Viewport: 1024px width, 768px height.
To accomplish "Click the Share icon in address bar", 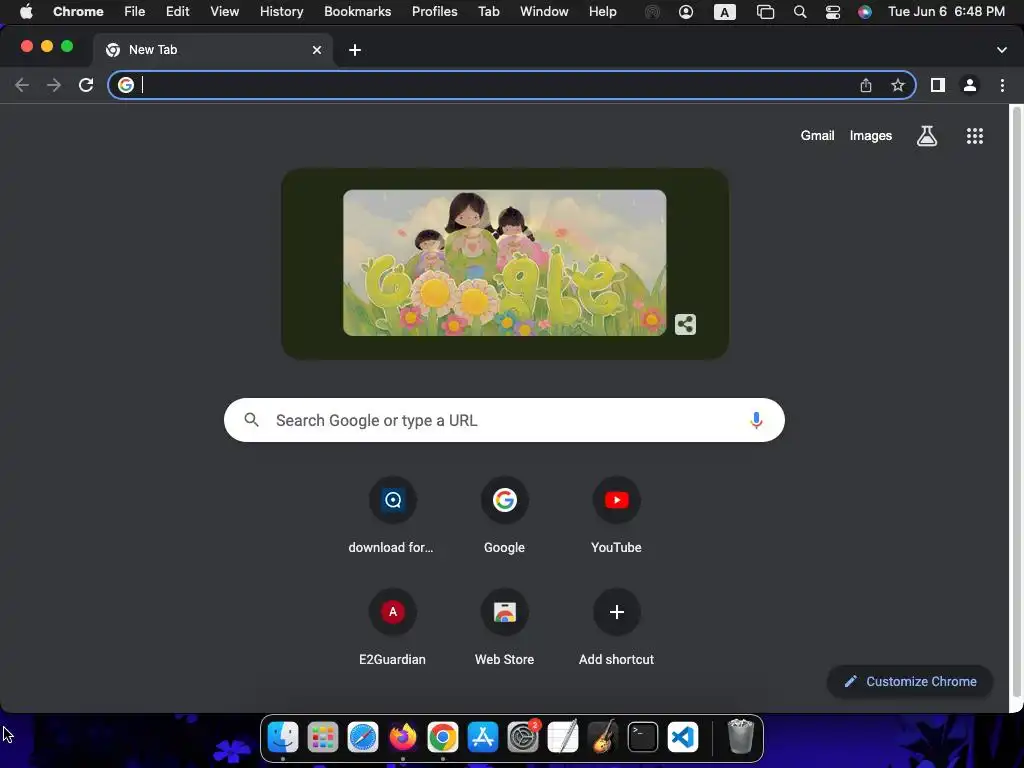I will pyautogui.click(x=866, y=85).
